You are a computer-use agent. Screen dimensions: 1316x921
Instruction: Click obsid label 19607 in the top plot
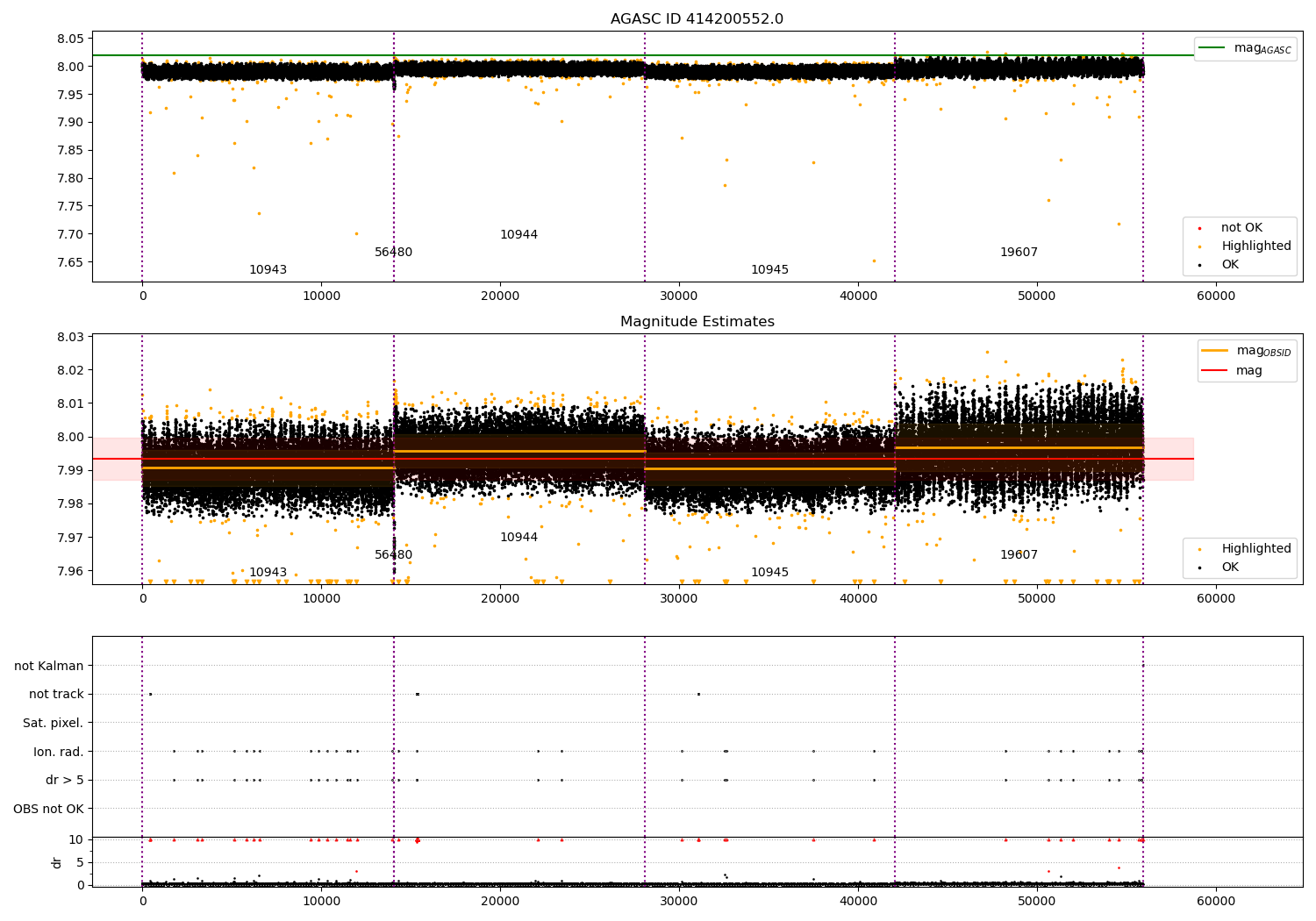pos(1019,253)
